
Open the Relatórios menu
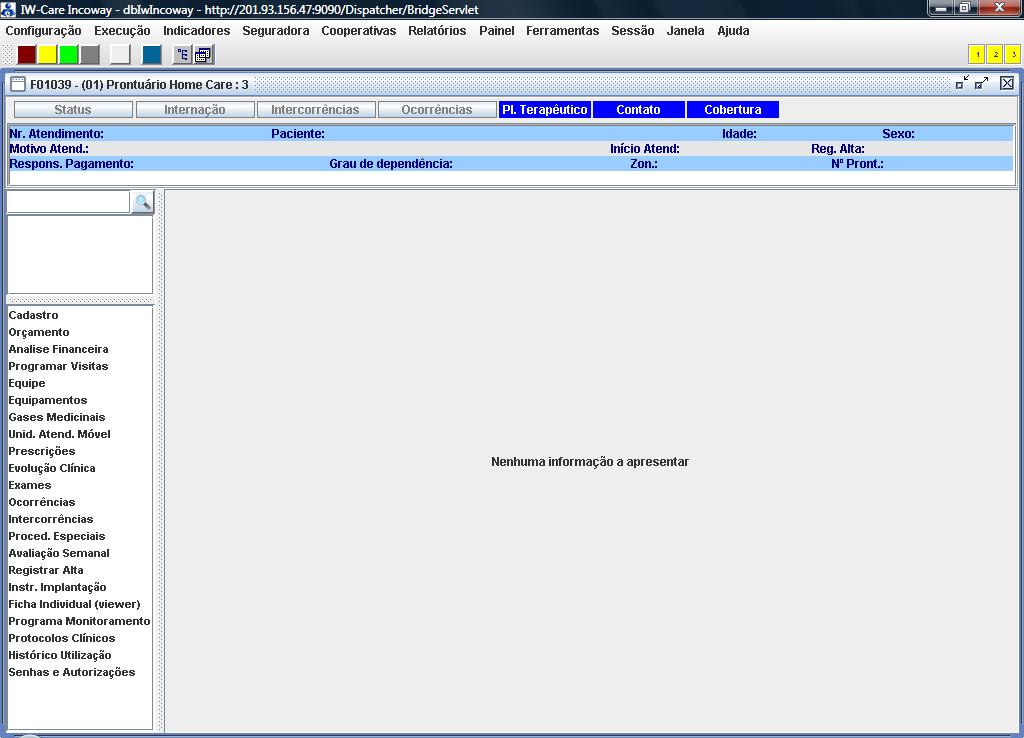click(x=437, y=31)
